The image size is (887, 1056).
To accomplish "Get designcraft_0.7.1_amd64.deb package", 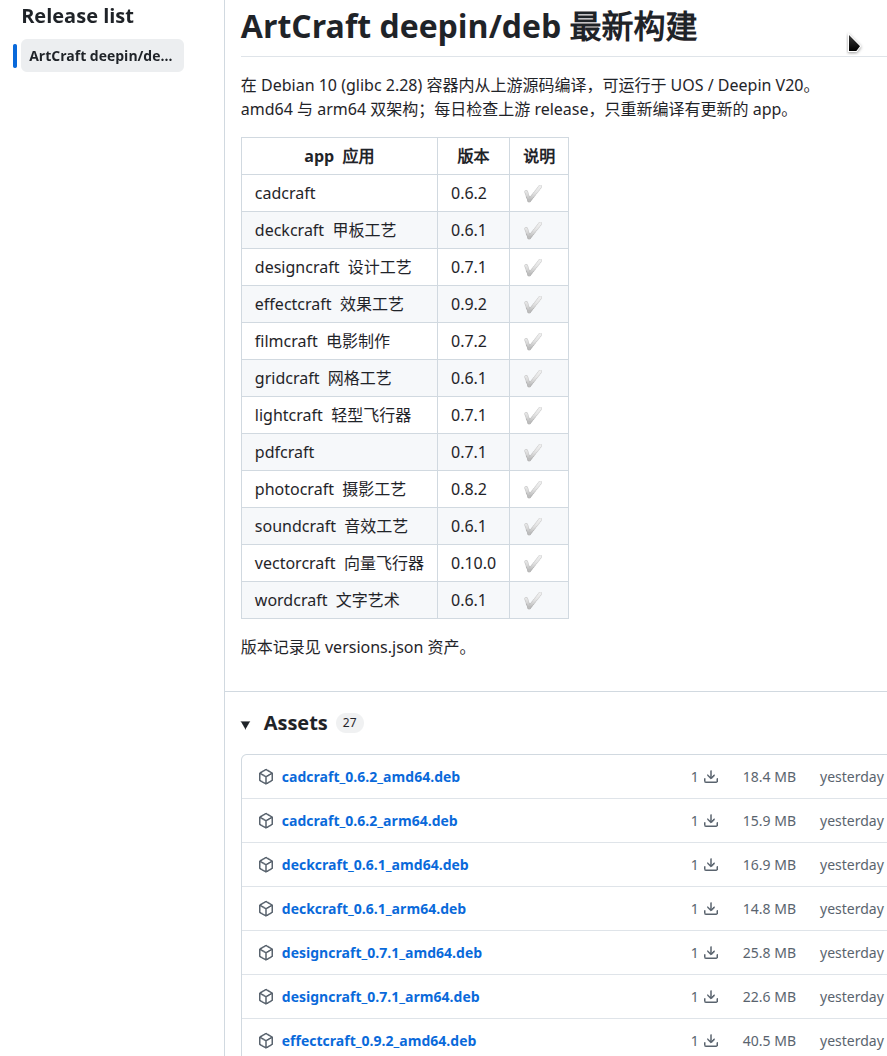I will (x=382, y=952).
